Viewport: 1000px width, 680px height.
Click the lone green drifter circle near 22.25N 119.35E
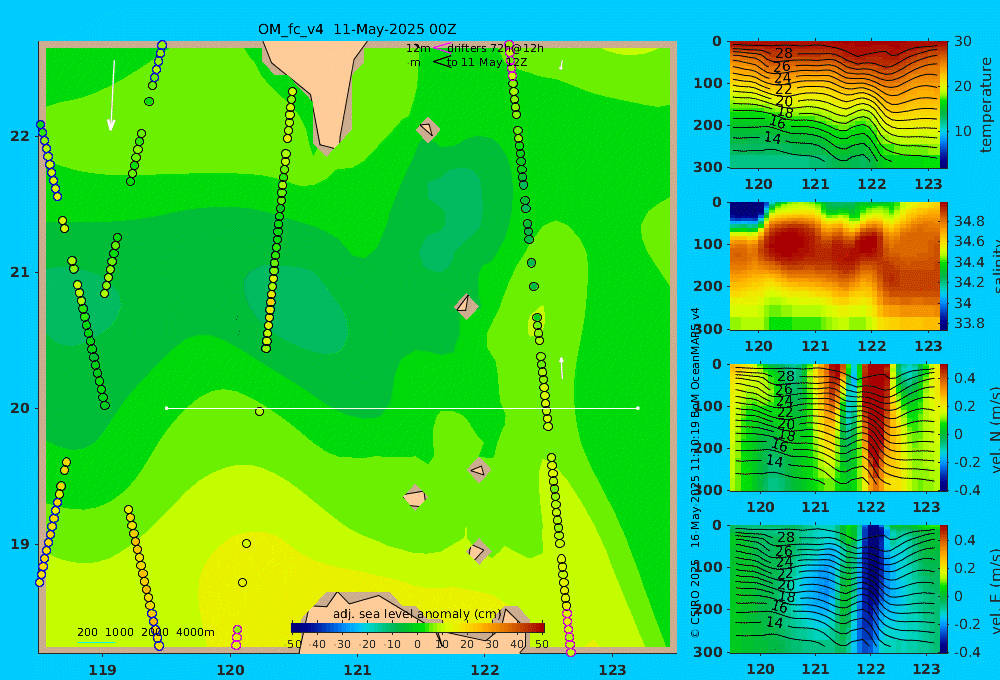(149, 101)
